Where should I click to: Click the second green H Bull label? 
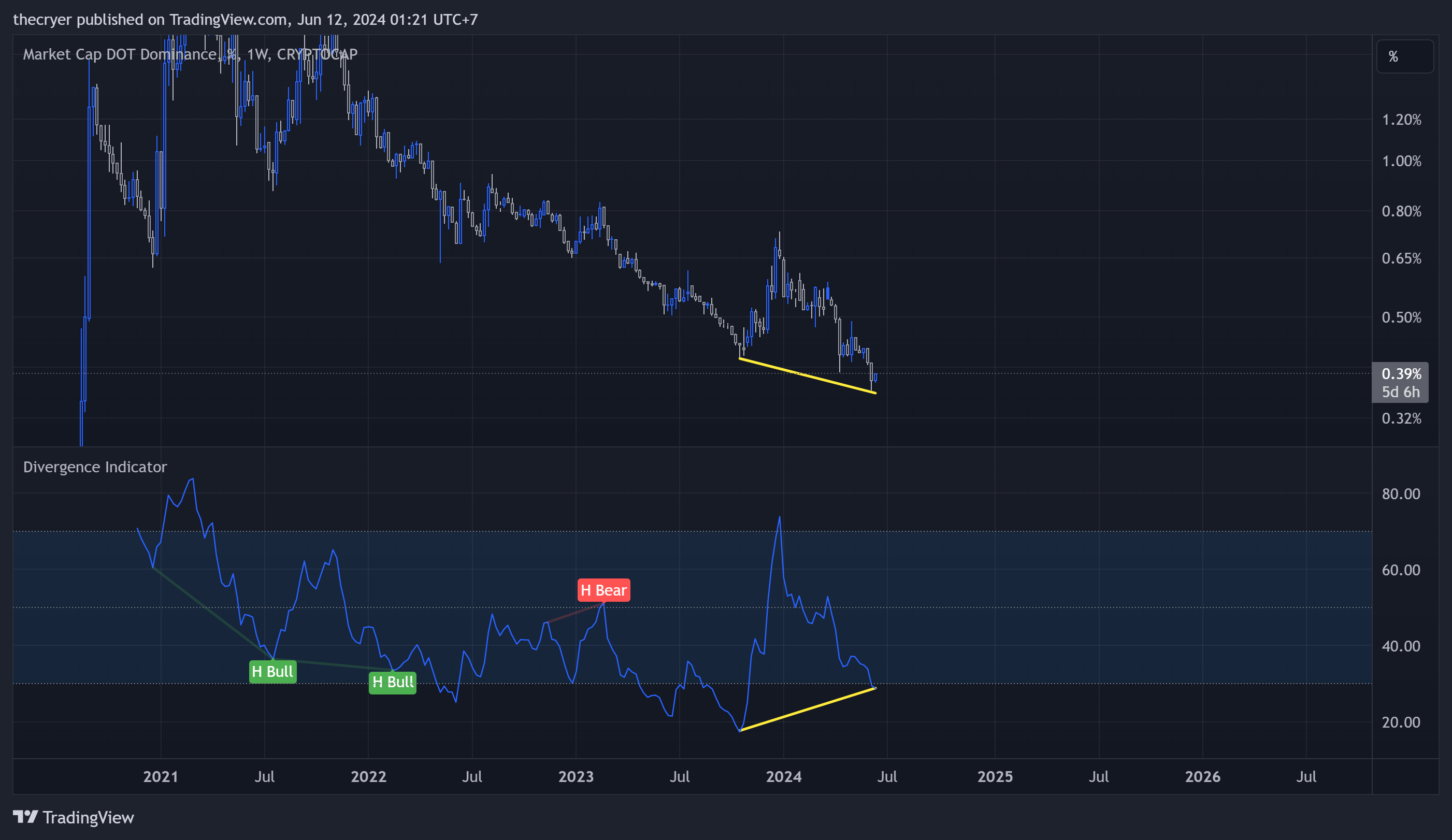[x=392, y=682]
